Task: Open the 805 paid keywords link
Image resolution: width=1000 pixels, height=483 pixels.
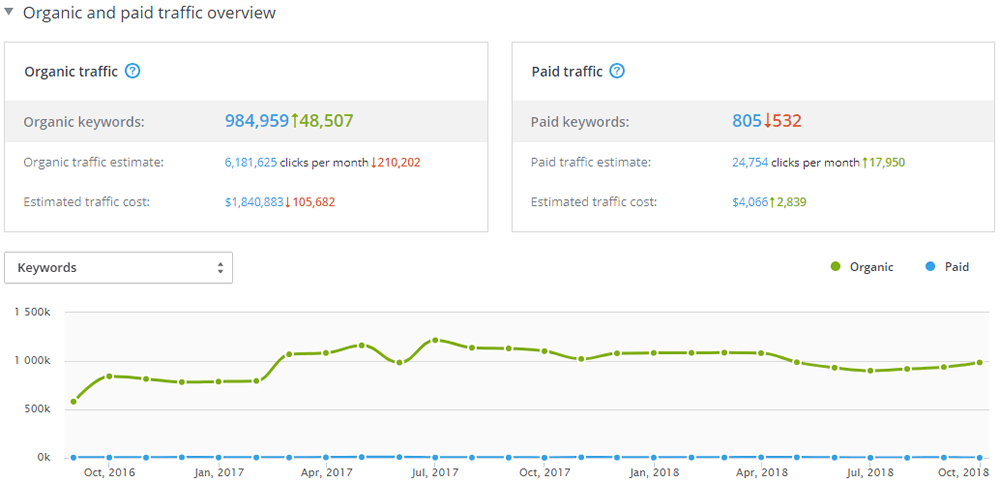Action: [x=746, y=121]
